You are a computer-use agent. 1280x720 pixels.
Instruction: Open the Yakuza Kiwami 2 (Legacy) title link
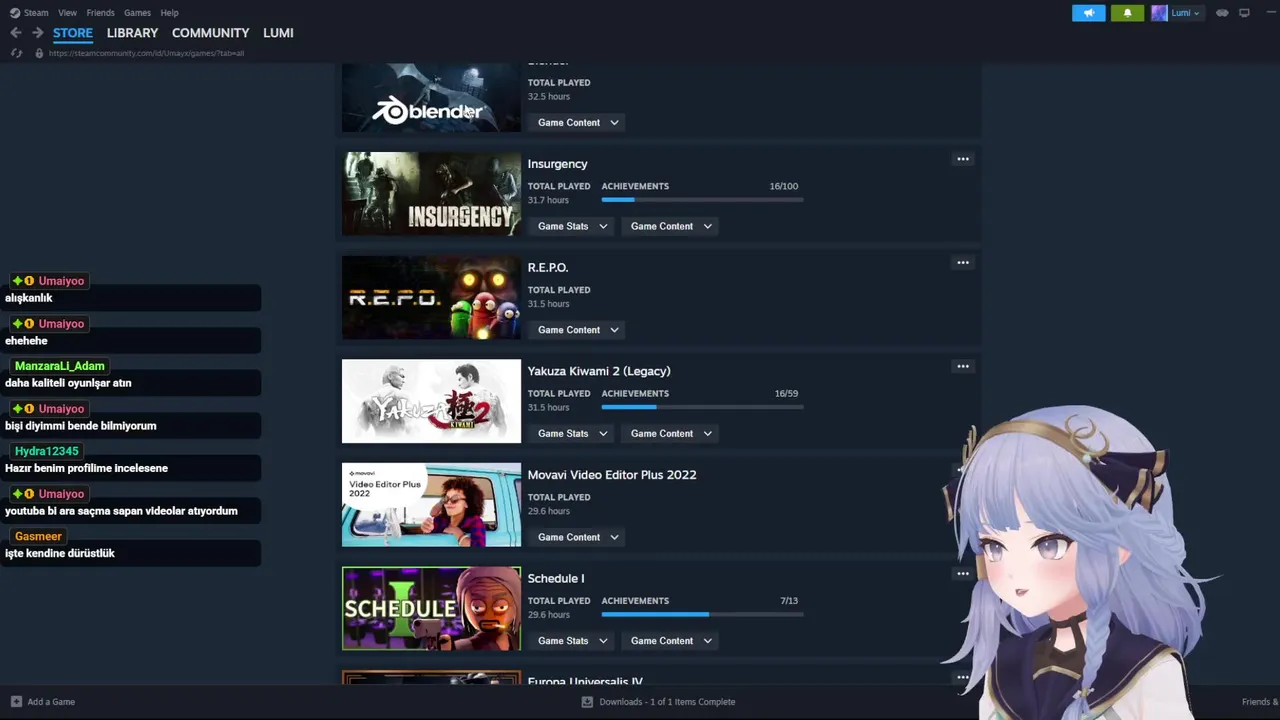[599, 371]
